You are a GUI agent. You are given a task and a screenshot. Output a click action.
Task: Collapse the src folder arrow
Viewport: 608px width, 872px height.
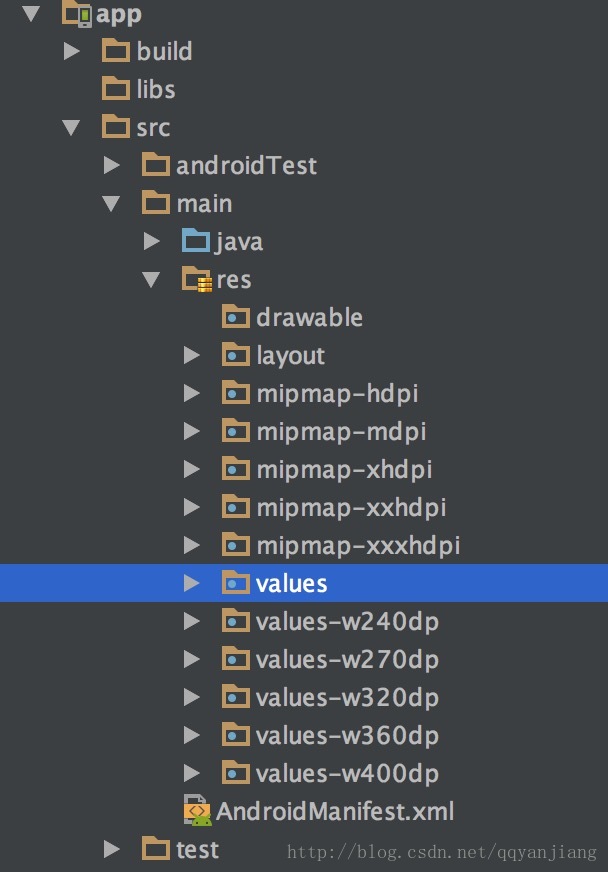tap(71, 127)
